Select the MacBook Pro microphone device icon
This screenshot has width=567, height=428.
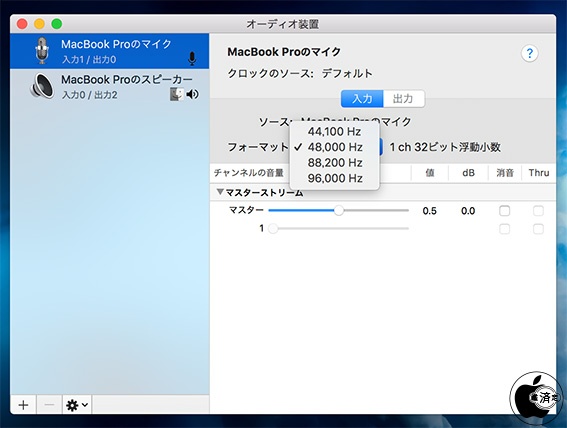click(x=42, y=51)
